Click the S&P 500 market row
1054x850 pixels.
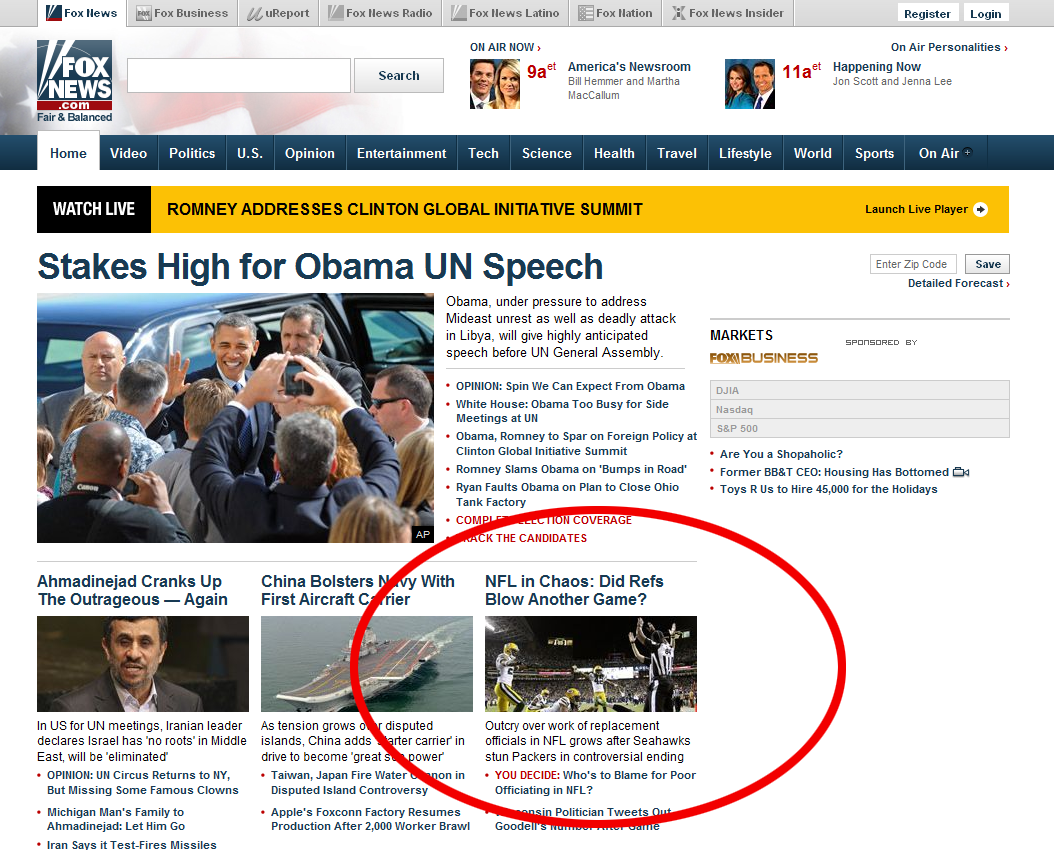click(x=860, y=428)
